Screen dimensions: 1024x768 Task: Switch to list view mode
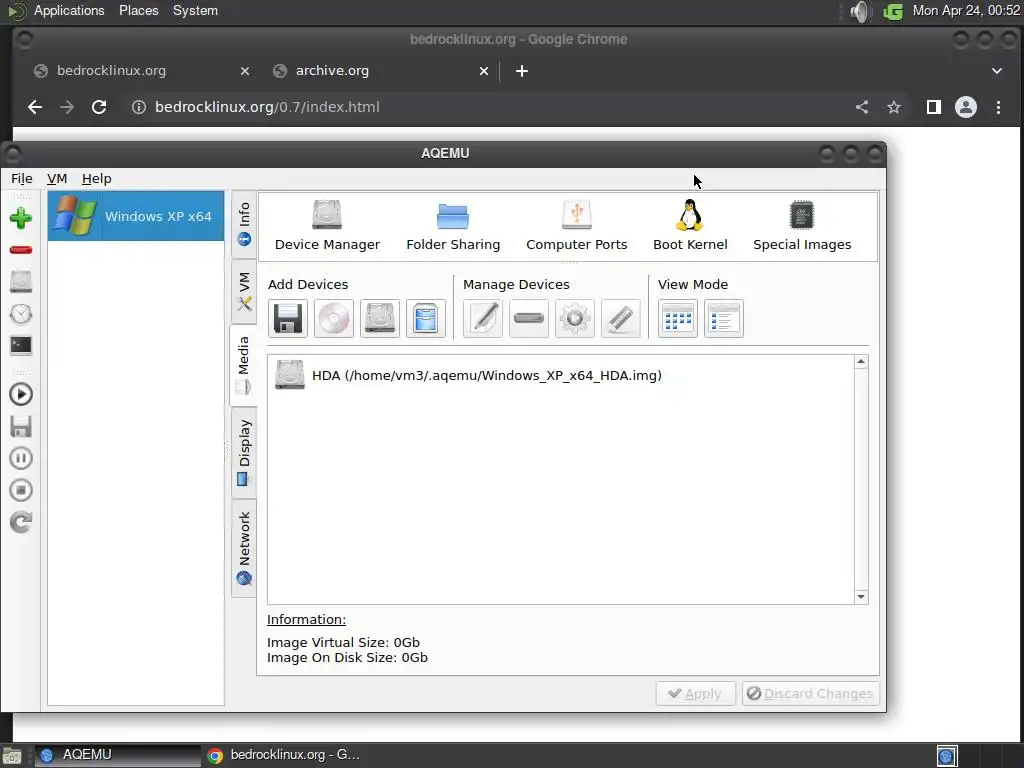(x=724, y=319)
